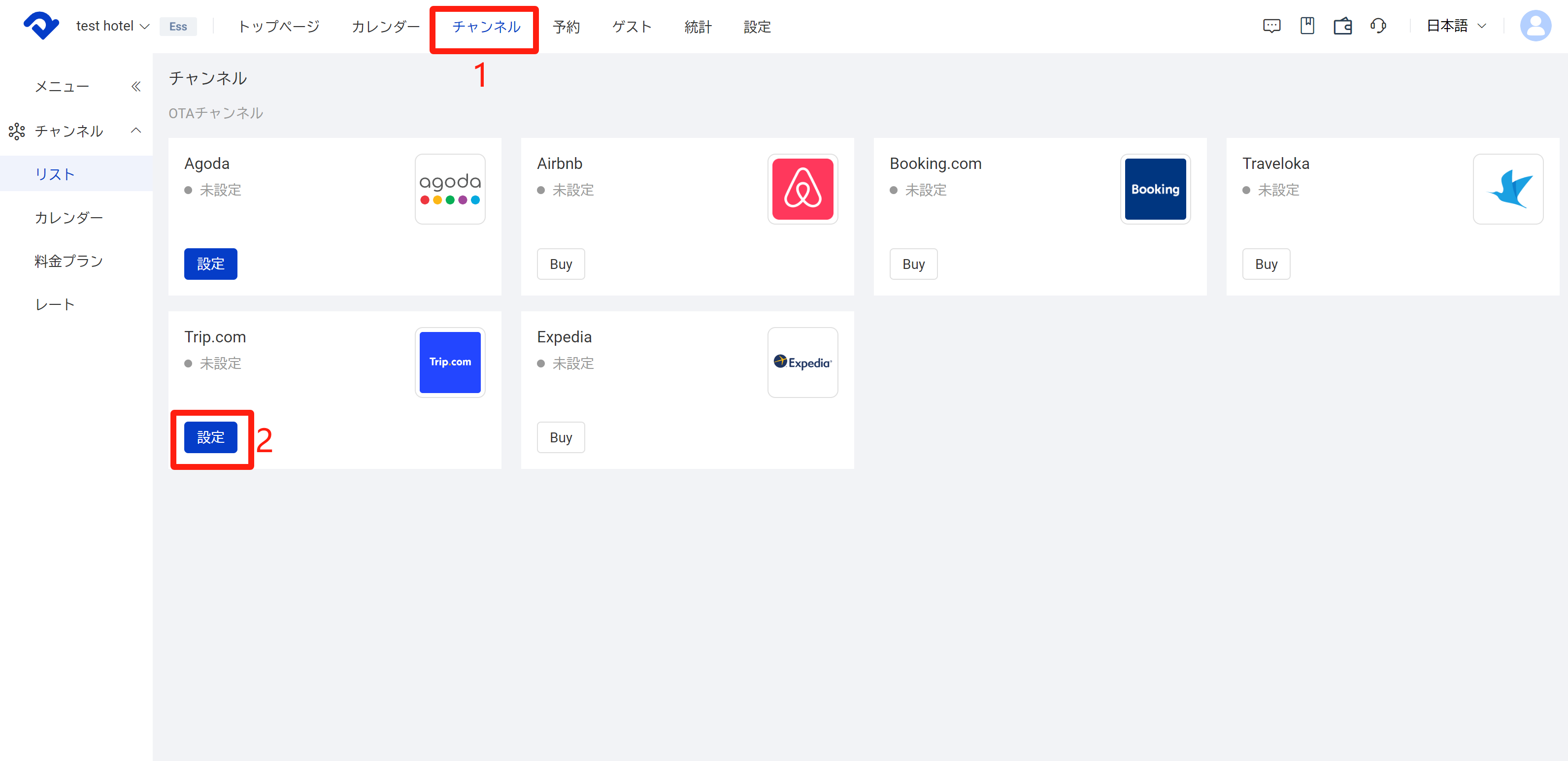Viewport: 1568px width, 761px height.
Task: Click the 未設定 status under Expedia
Action: [572, 364]
